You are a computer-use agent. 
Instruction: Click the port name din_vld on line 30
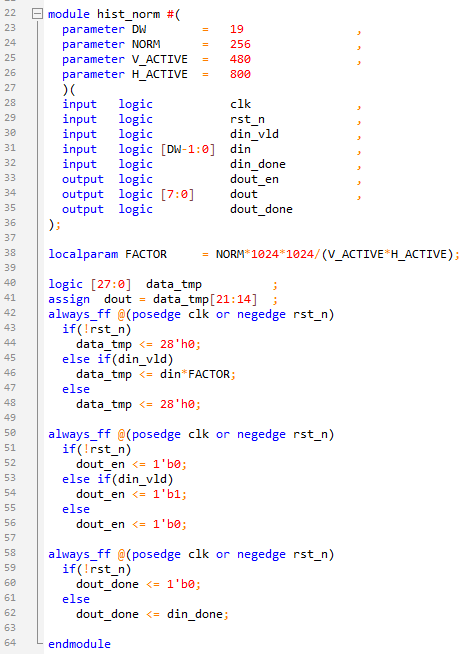coord(254,134)
